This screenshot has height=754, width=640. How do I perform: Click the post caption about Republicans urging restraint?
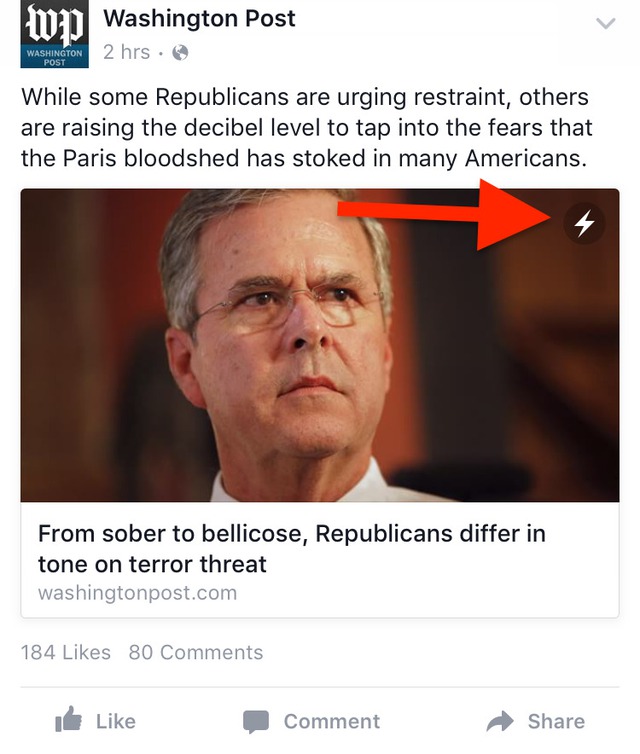point(305,128)
